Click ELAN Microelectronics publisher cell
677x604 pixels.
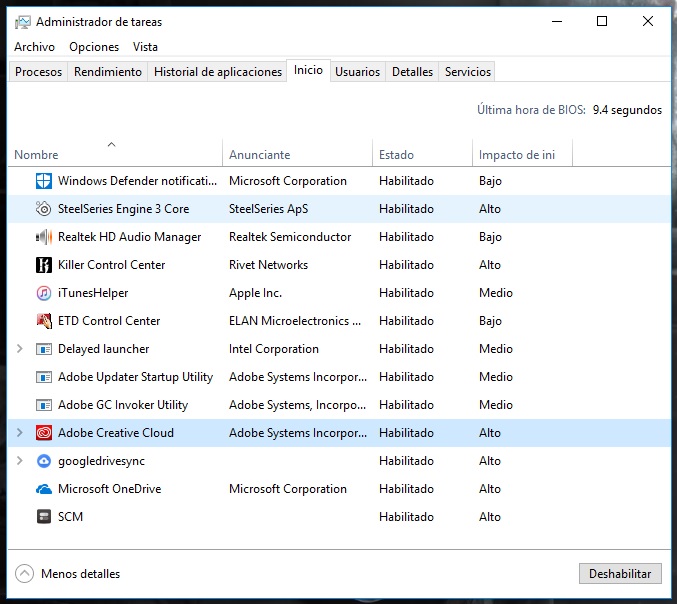295,321
